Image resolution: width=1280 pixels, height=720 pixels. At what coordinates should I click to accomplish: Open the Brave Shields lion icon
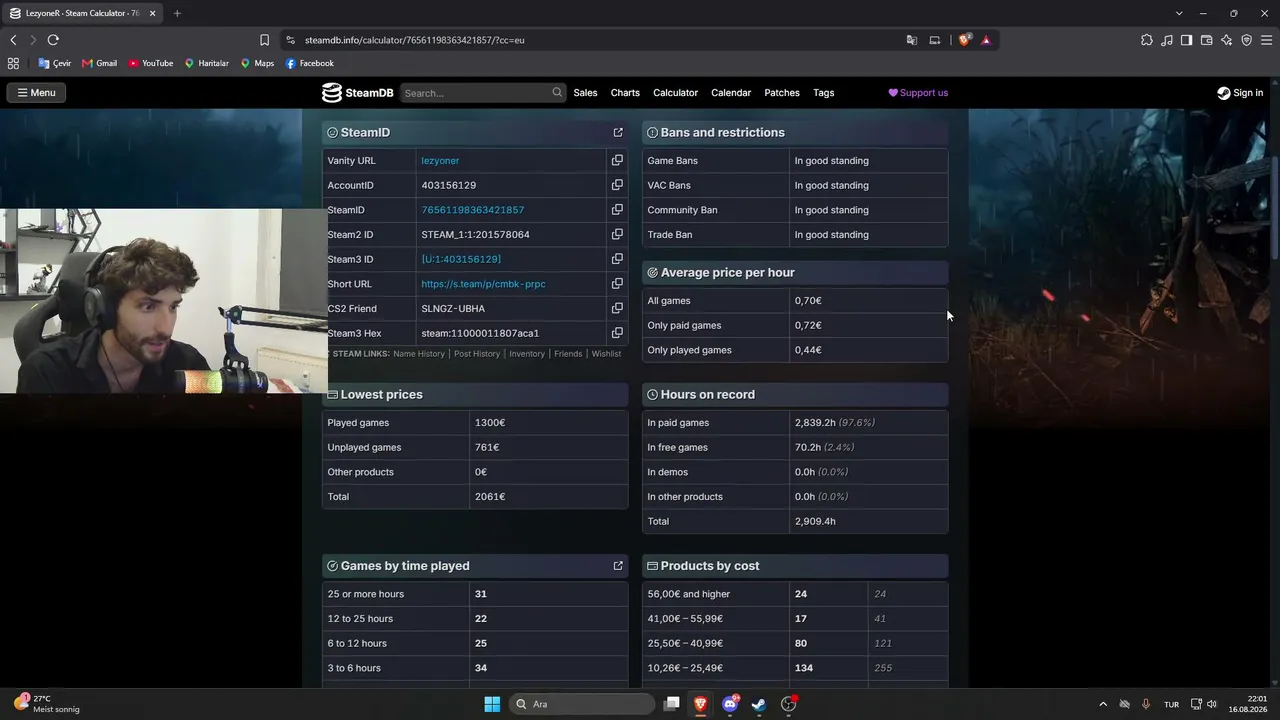click(964, 40)
